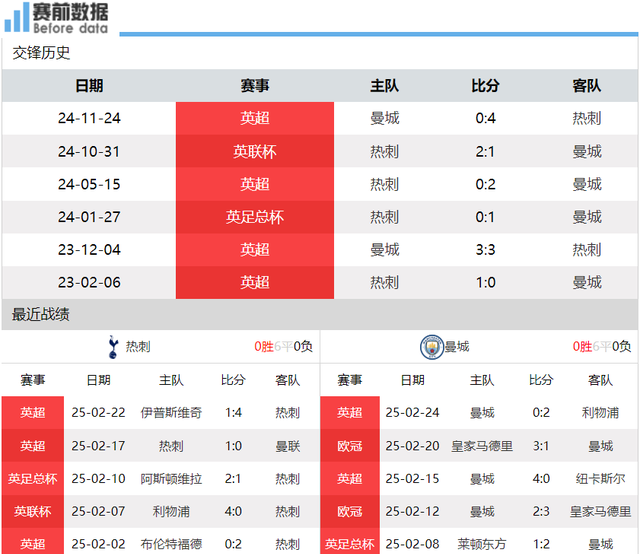The image size is (640, 554).
Task: Select the 24-11-24 date cell
Action: [89, 118]
